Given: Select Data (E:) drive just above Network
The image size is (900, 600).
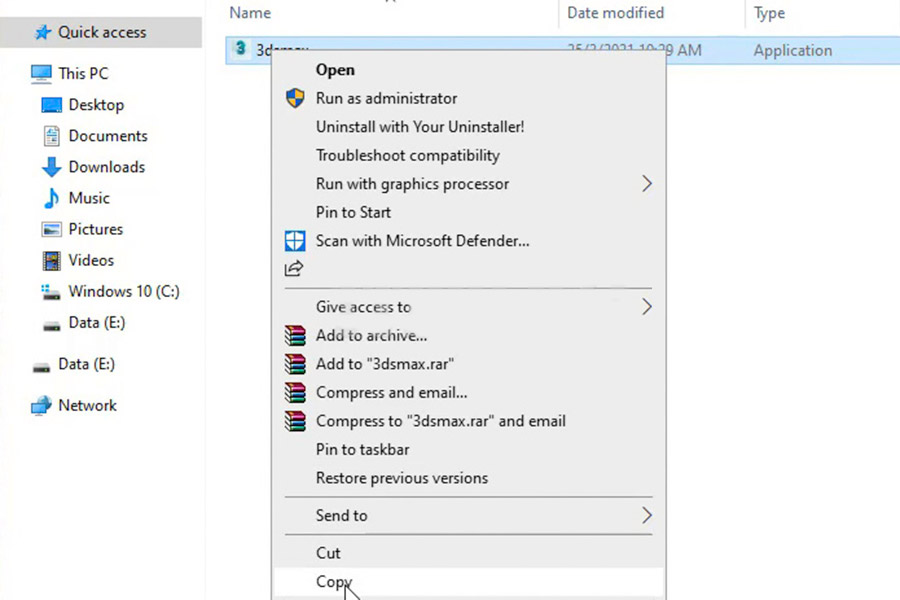Looking at the screenshot, I should [41, 367].
